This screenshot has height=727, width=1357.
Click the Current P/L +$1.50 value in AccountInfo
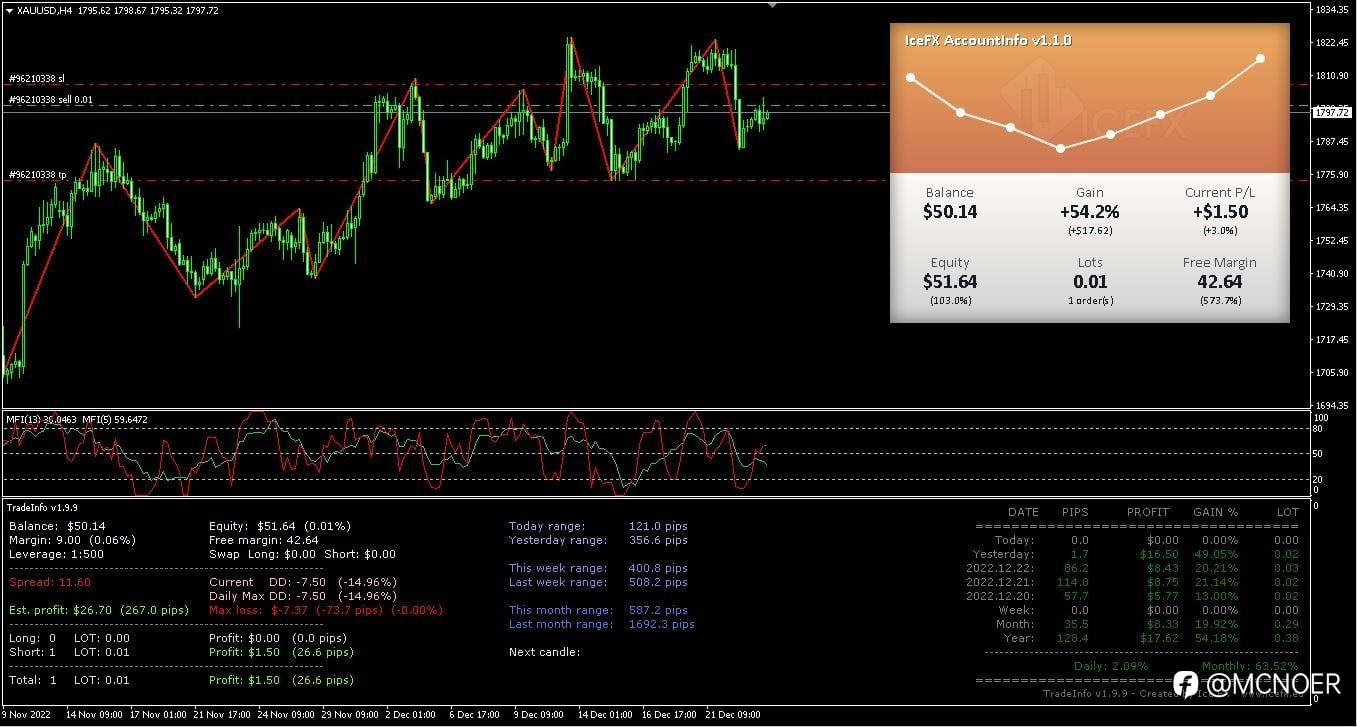[x=1220, y=212]
